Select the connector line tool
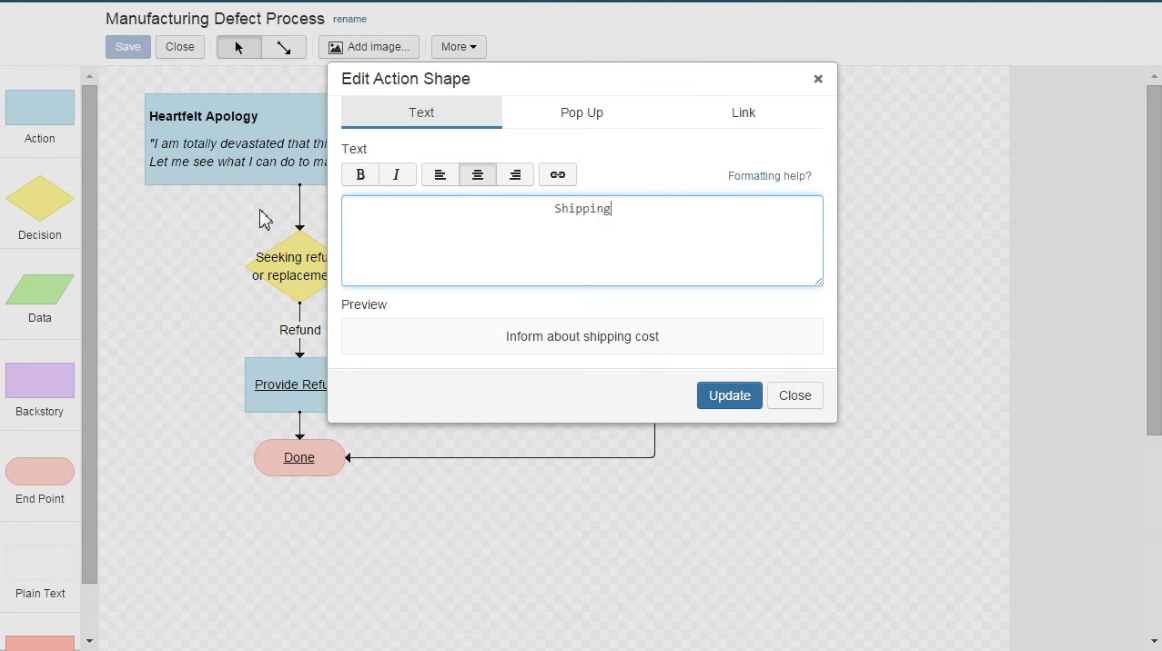 [284, 47]
